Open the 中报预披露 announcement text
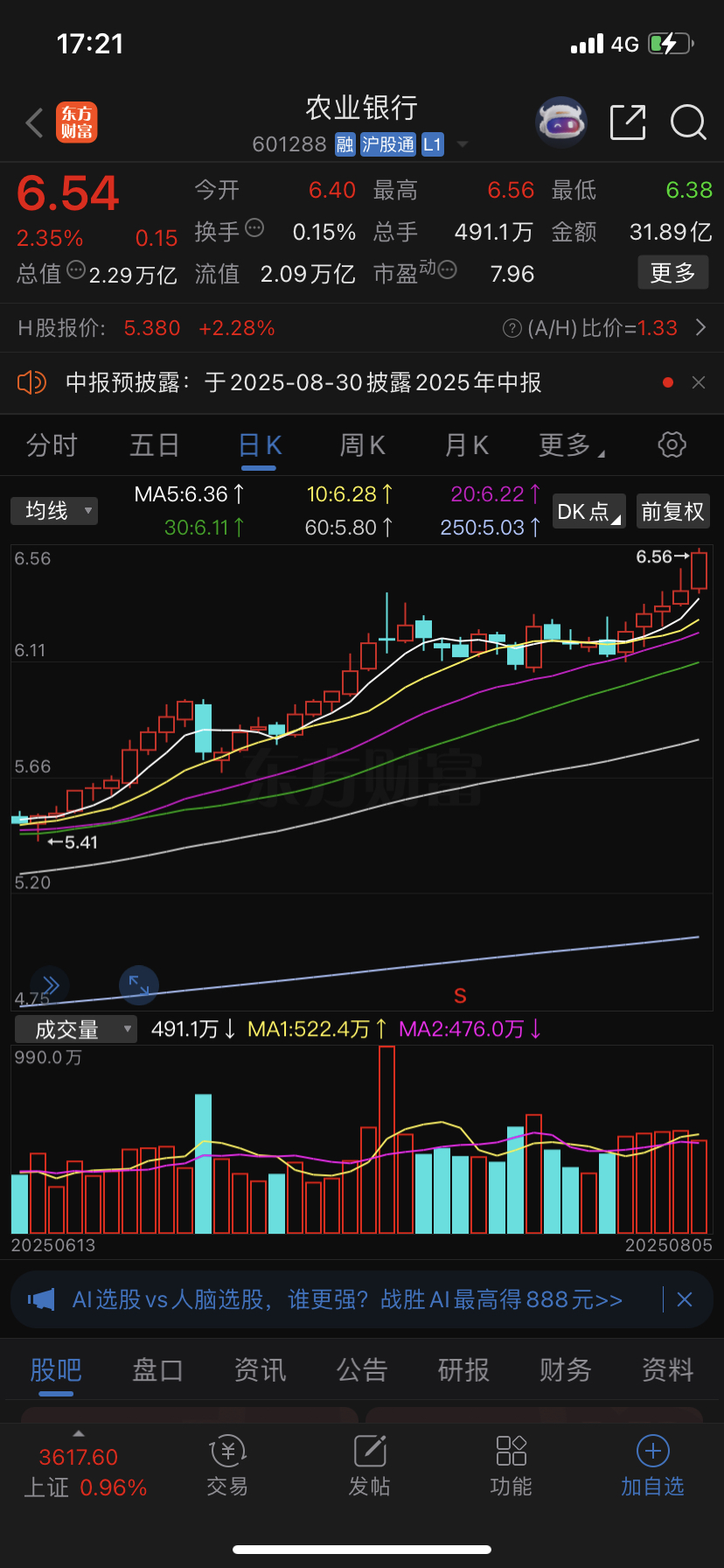Screen dimensions: 724x1568 (303, 382)
